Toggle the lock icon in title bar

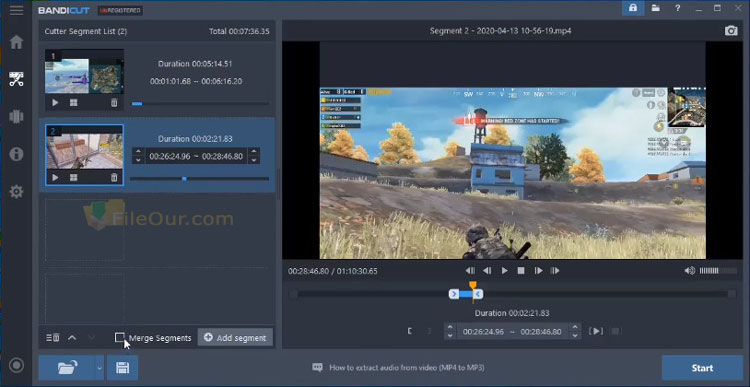click(x=633, y=8)
